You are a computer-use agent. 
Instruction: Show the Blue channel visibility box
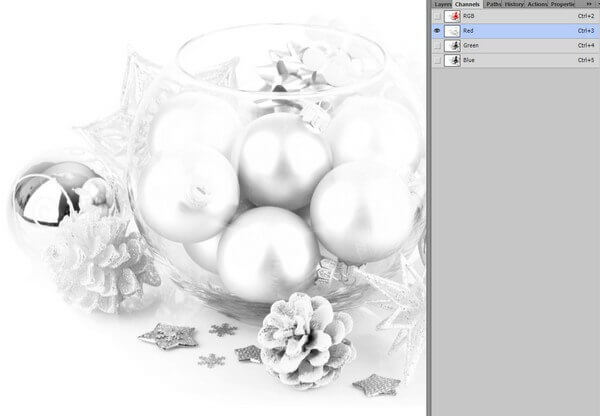437,60
